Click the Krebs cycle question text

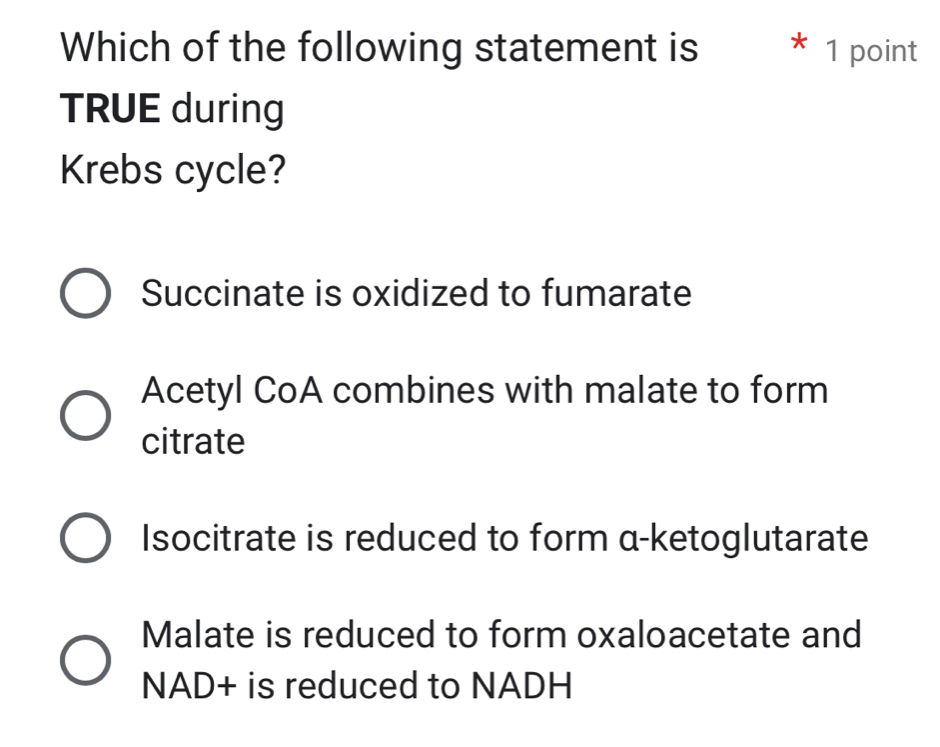(x=175, y=170)
